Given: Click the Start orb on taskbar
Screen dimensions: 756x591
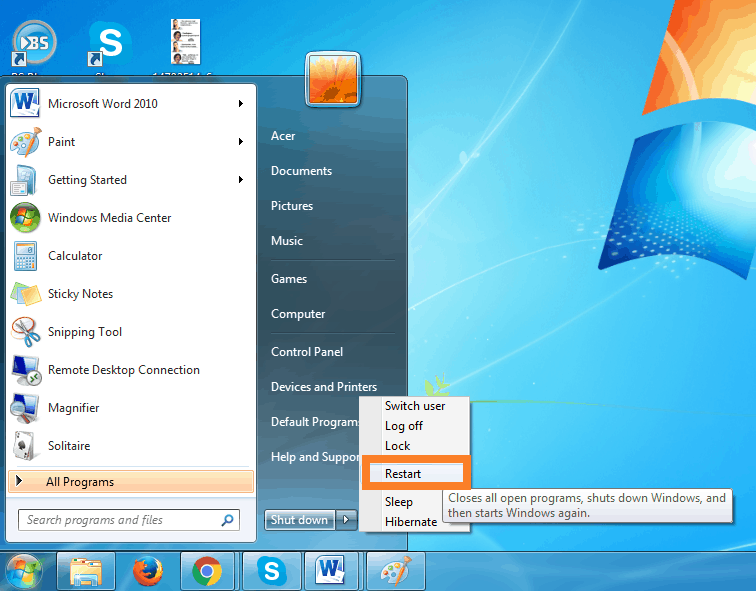Looking at the screenshot, I should point(24,571).
